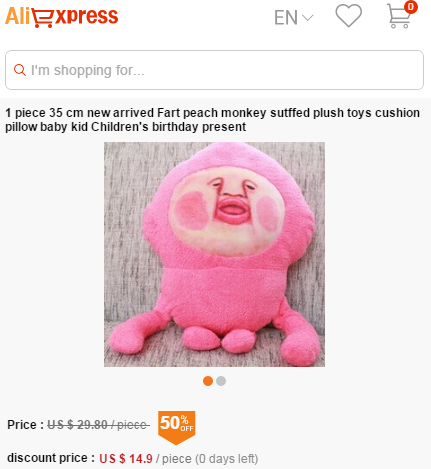The width and height of the screenshot is (431, 469).
Task: Click the 50% OFF discount badge
Action: (176, 427)
